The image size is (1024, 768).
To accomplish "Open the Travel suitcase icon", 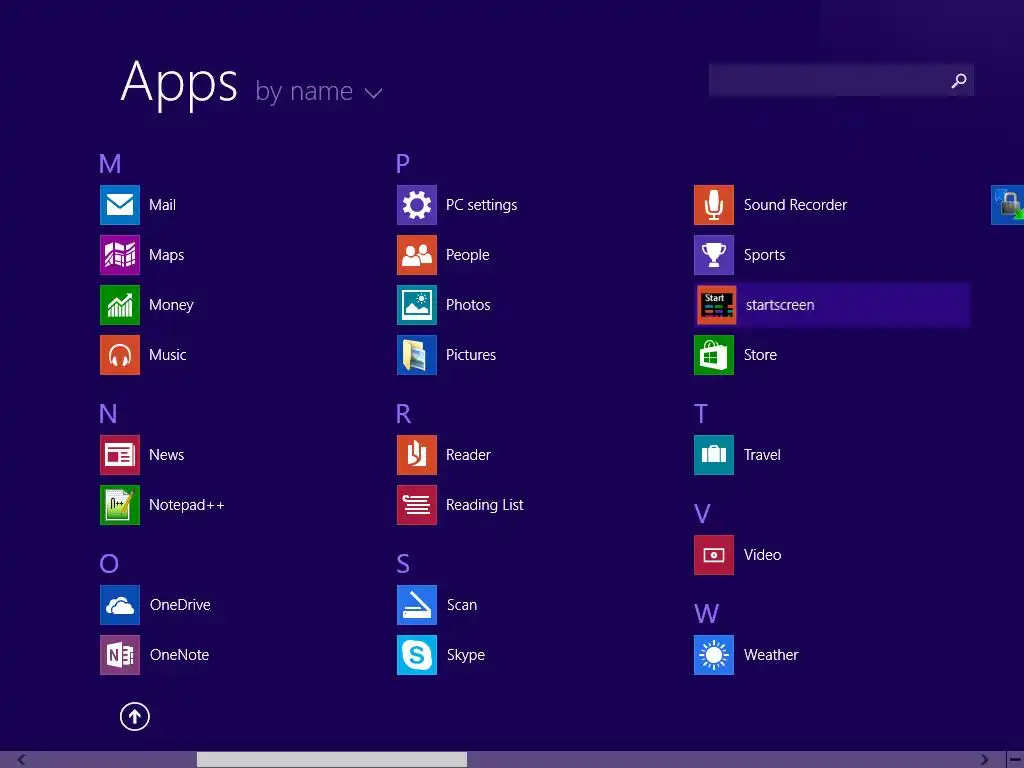I will pyautogui.click(x=714, y=455).
